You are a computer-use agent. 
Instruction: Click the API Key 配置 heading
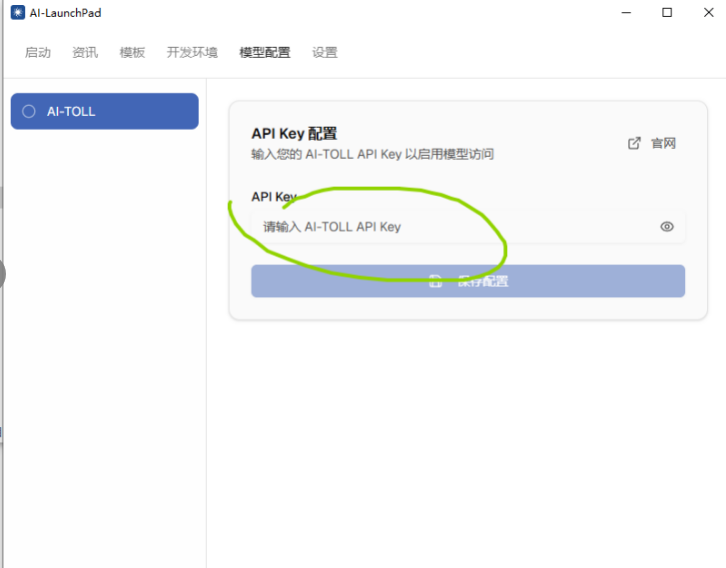(x=294, y=133)
